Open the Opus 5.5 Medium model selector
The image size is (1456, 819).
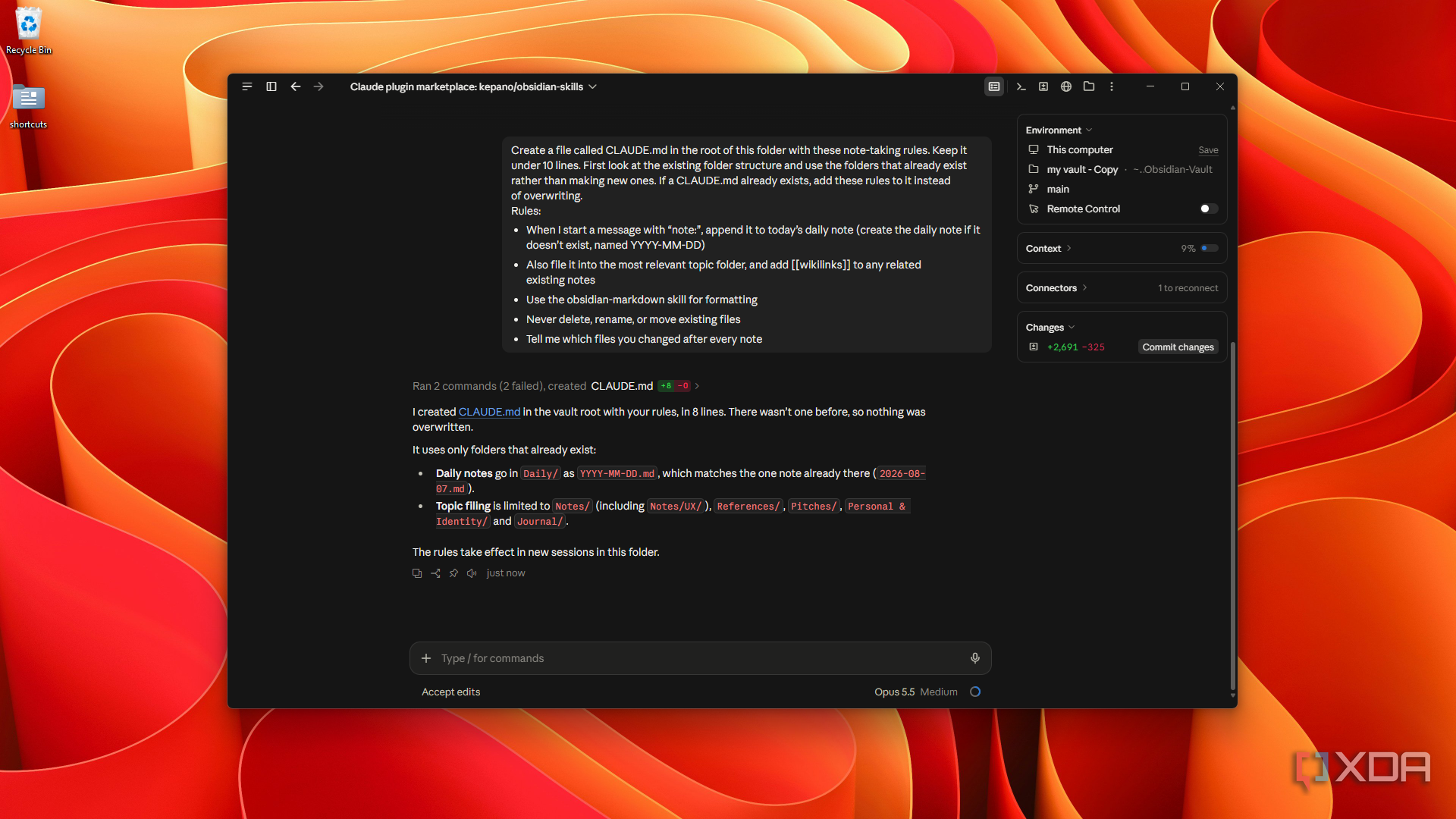click(x=915, y=692)
